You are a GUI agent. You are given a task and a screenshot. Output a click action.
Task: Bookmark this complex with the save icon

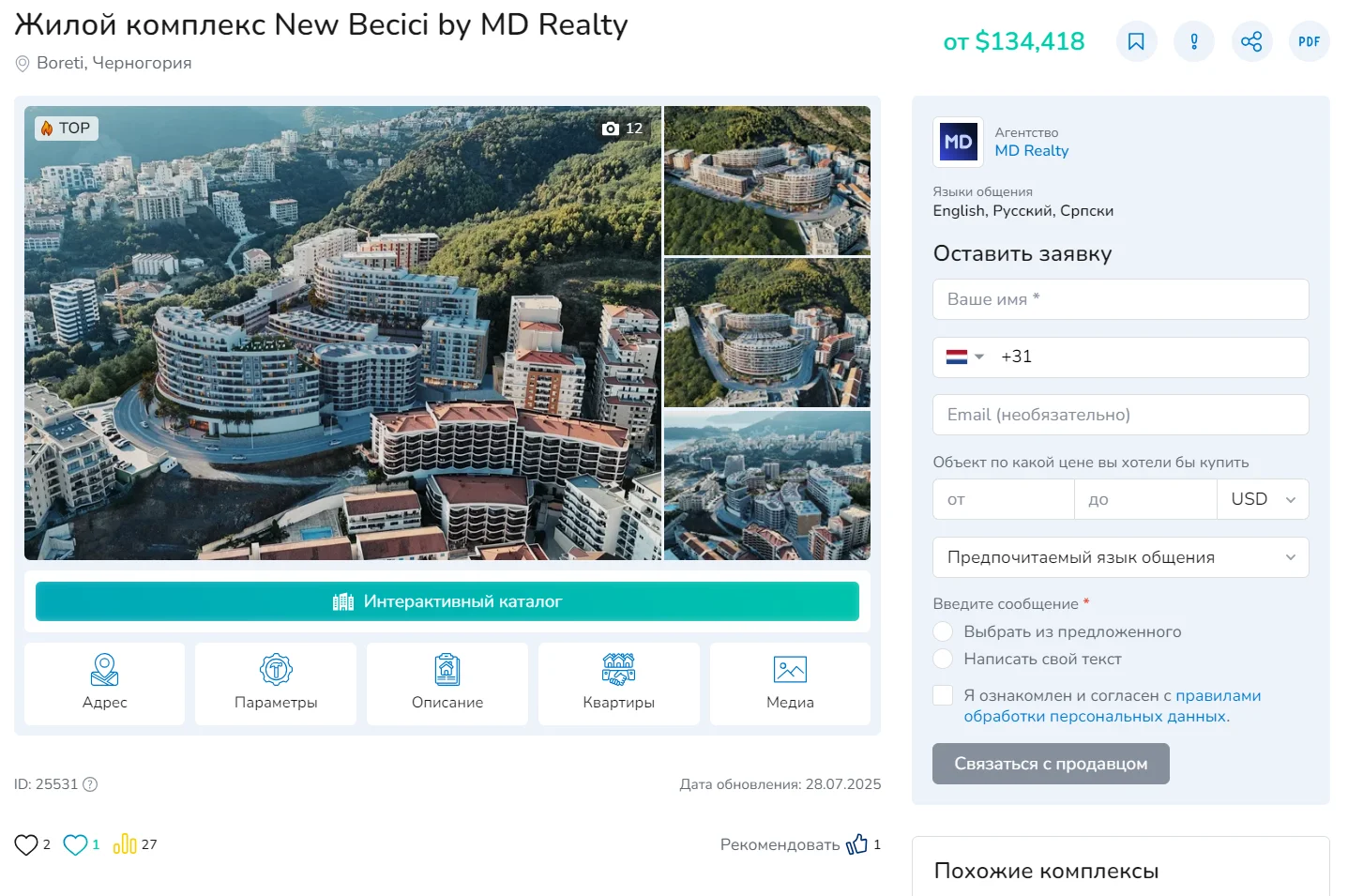coord(1136,41)
